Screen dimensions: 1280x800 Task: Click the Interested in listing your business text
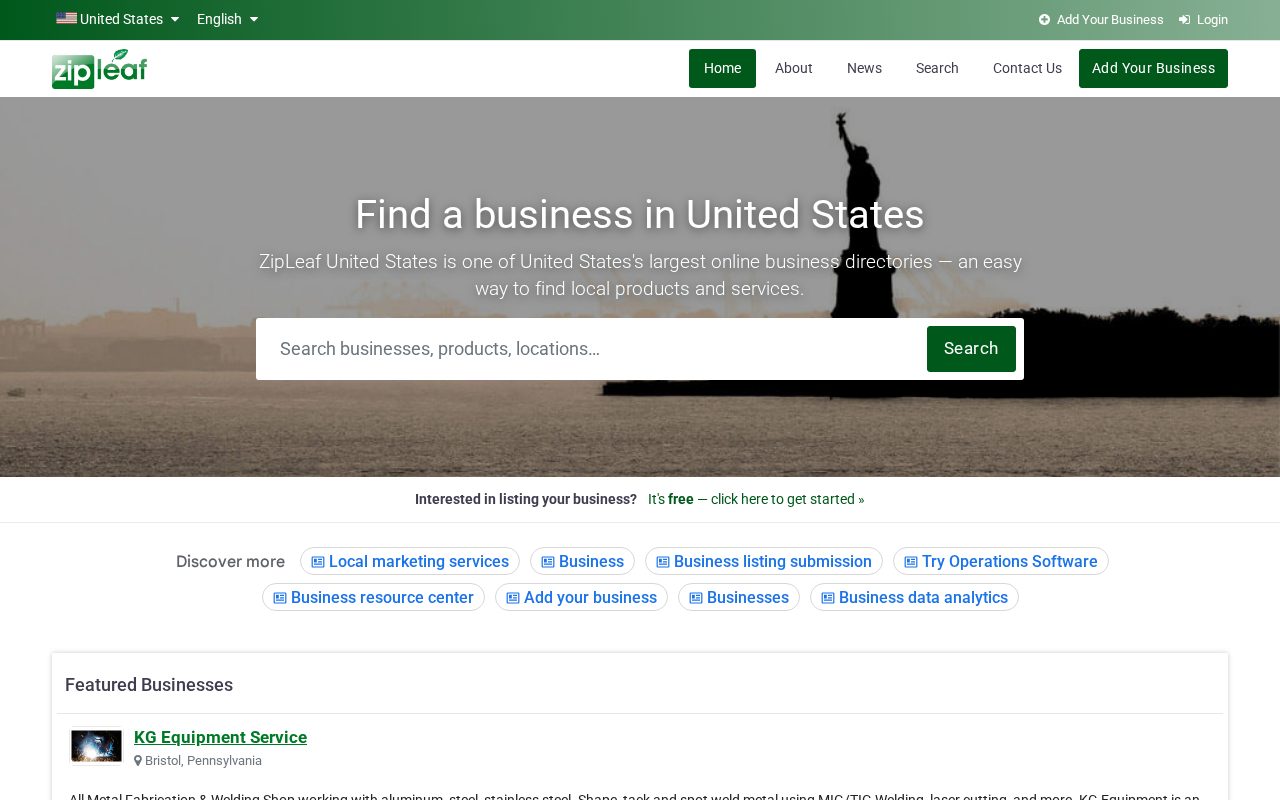point(526,499)
